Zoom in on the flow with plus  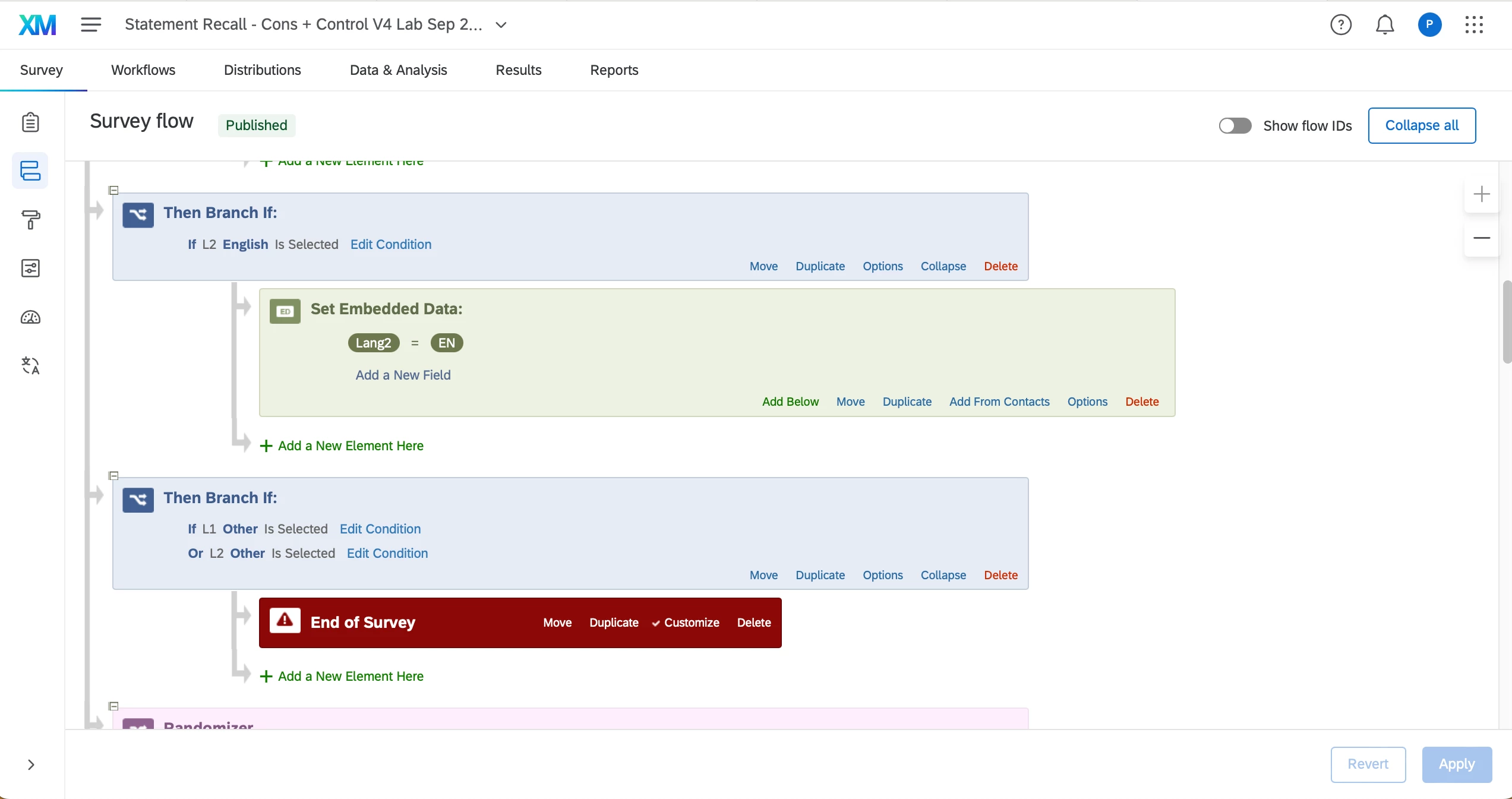[x=1481, y=194]
